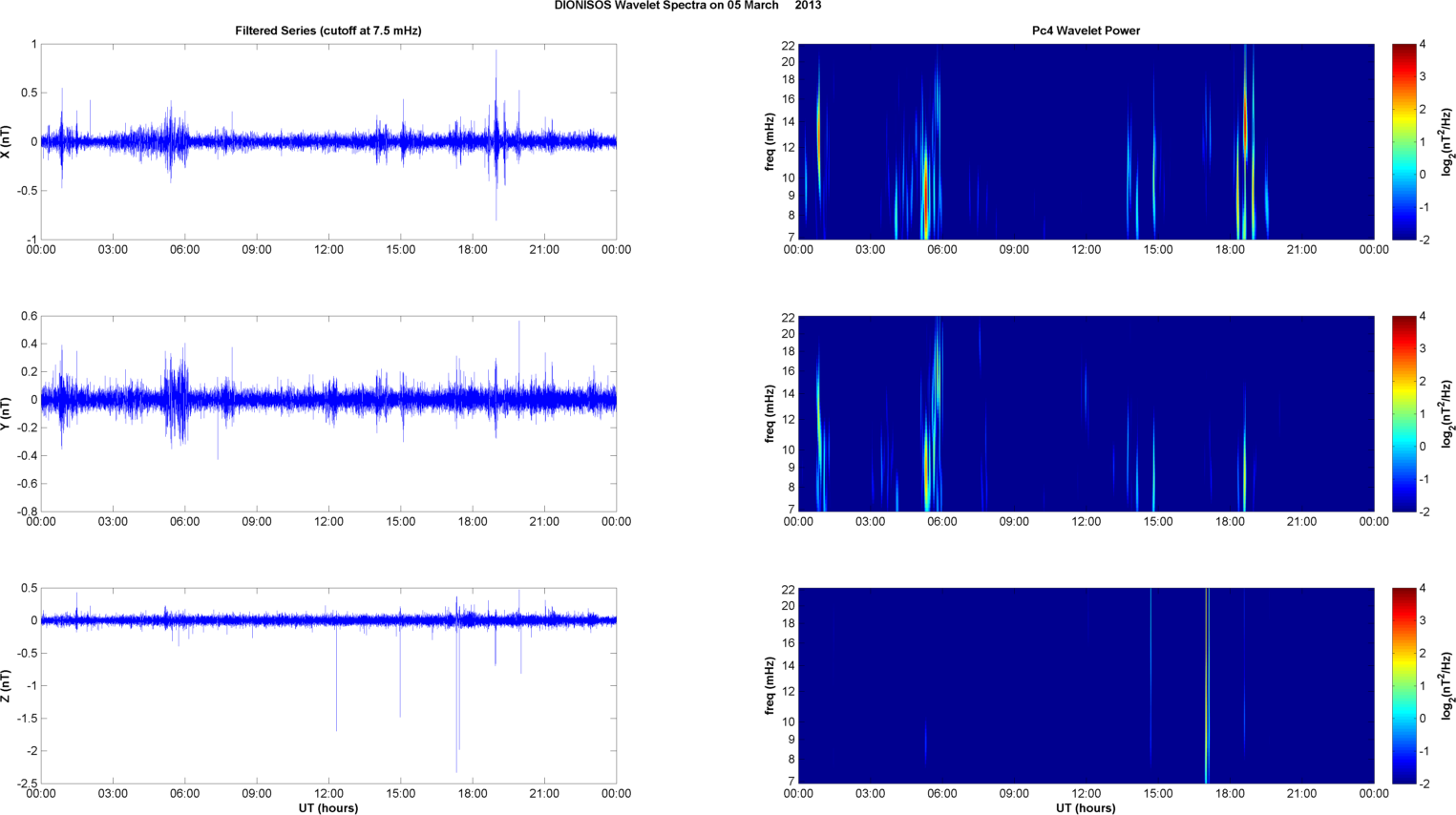Screen dimensions: 1456x815
Task: Click "freq (mHz)" label of the top wavelet panel
Action: click(x=770, y=141)
